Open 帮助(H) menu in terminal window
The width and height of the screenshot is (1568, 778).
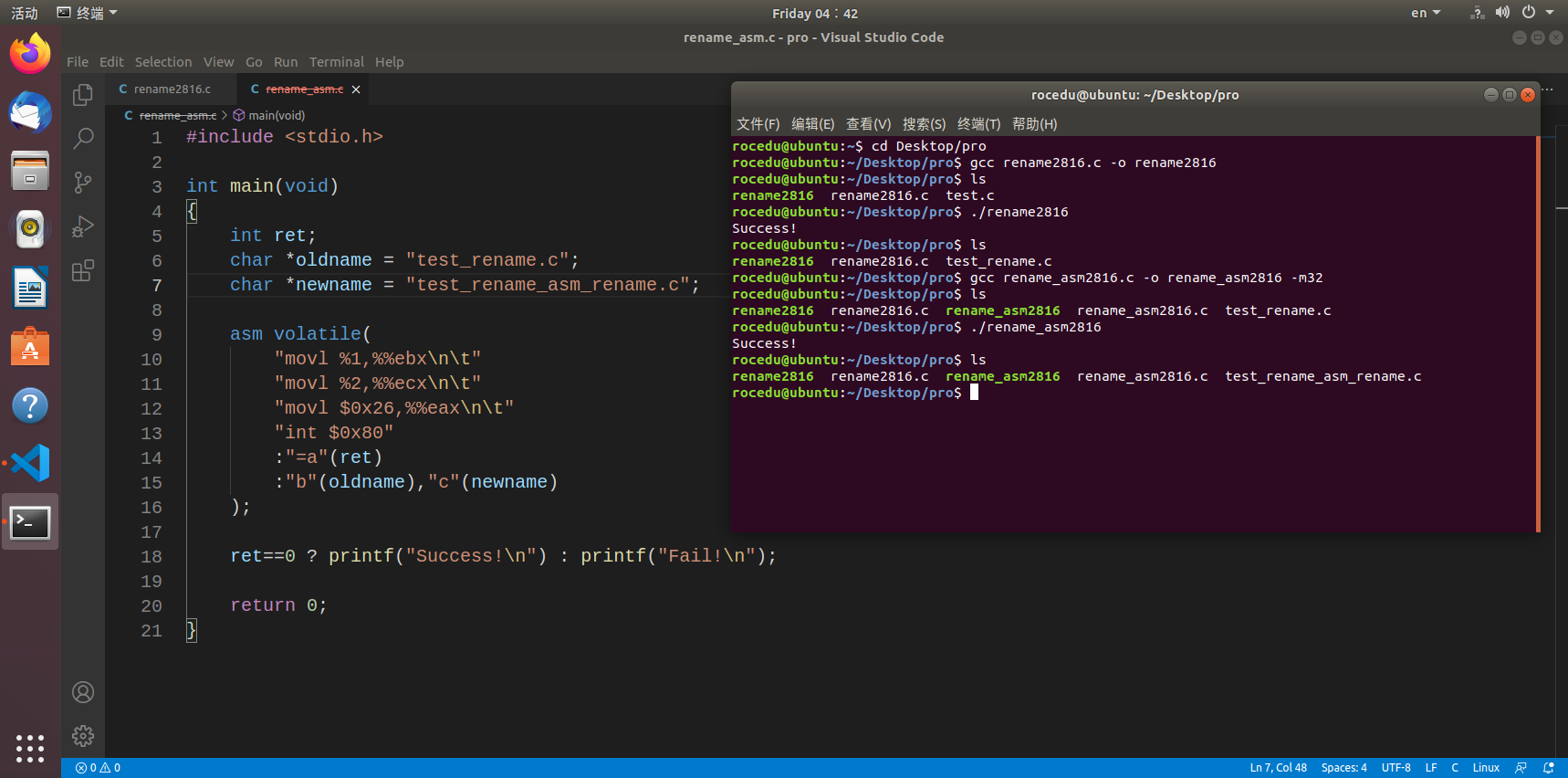coord(1034,124)
